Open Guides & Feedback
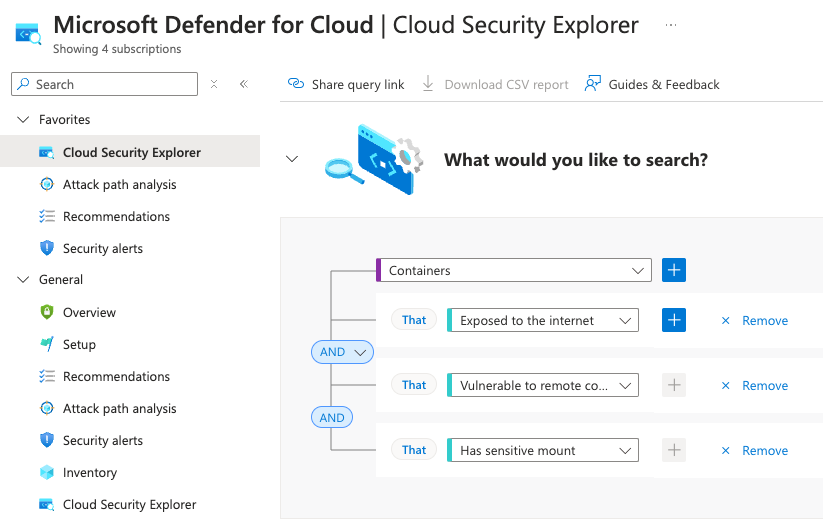 pyautogui.click(x=652, y=84)
